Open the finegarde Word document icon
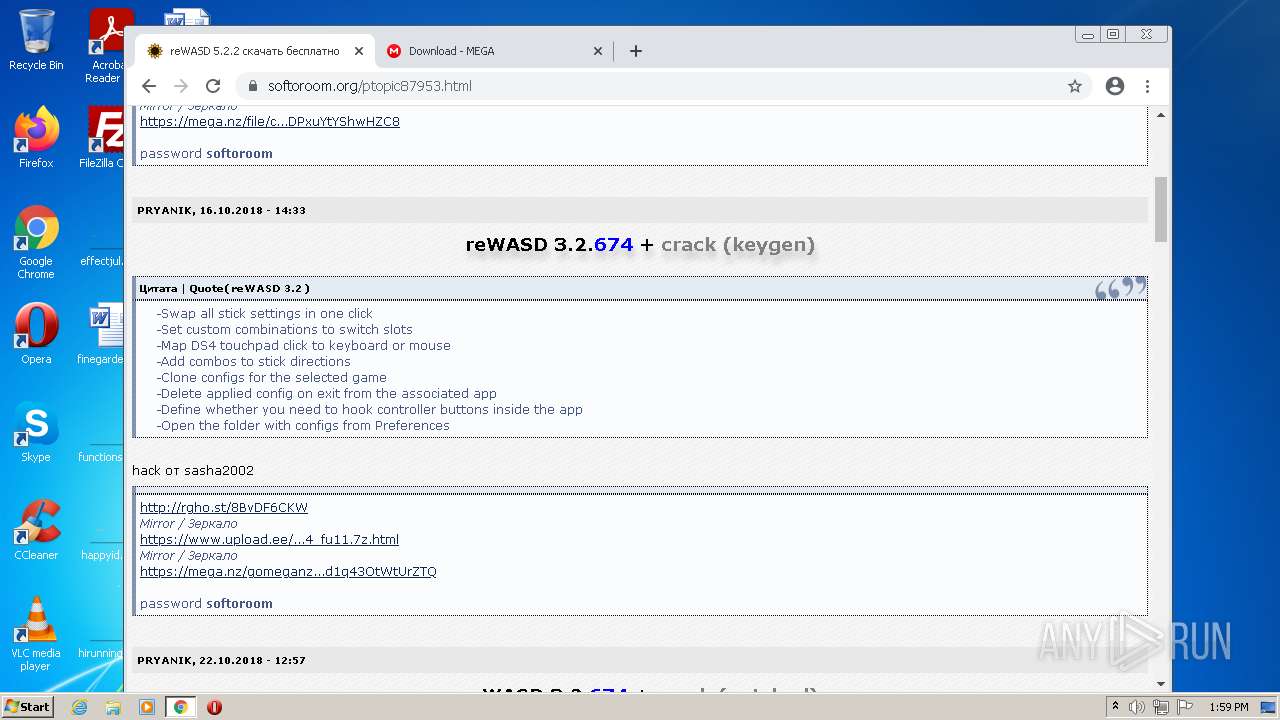Screen dimensions: 1280x720 [x=102, y=333]
